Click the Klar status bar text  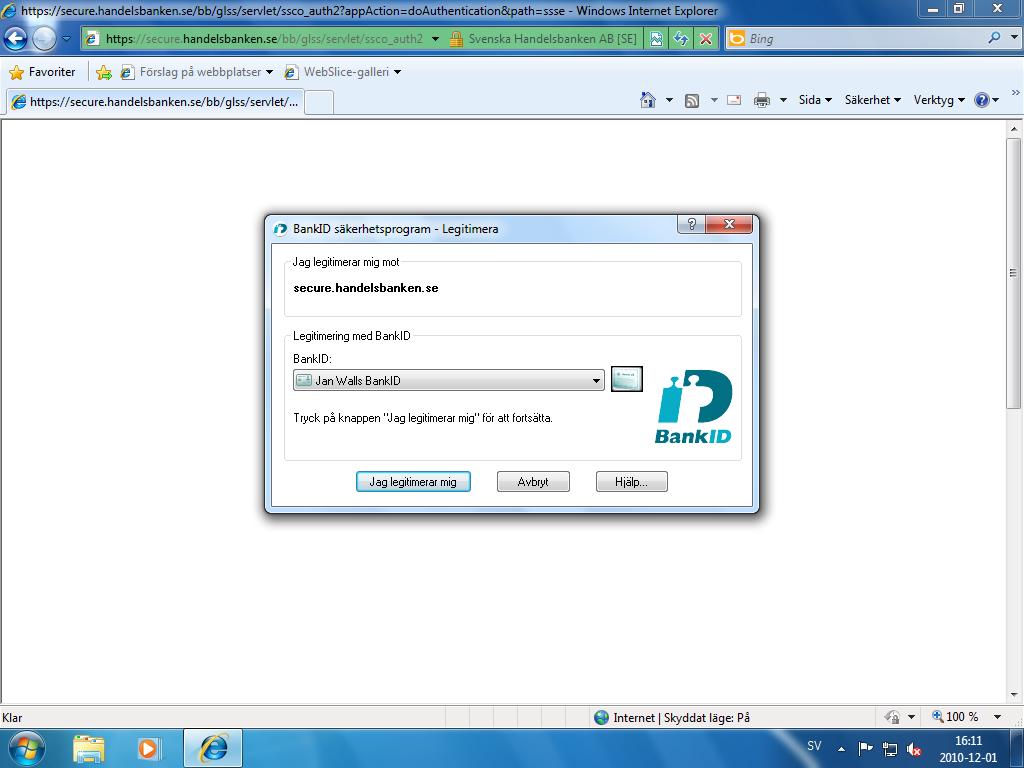(x=12, y=718)
